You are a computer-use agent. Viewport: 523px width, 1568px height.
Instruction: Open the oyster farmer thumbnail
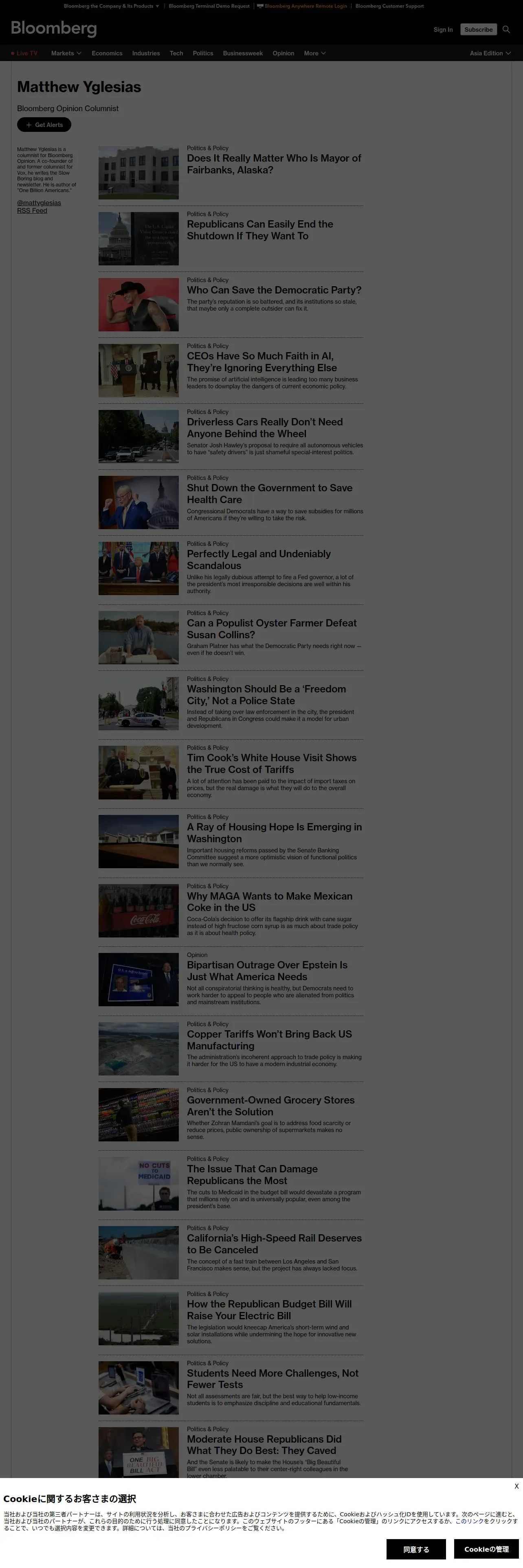(x=139, y=637)
